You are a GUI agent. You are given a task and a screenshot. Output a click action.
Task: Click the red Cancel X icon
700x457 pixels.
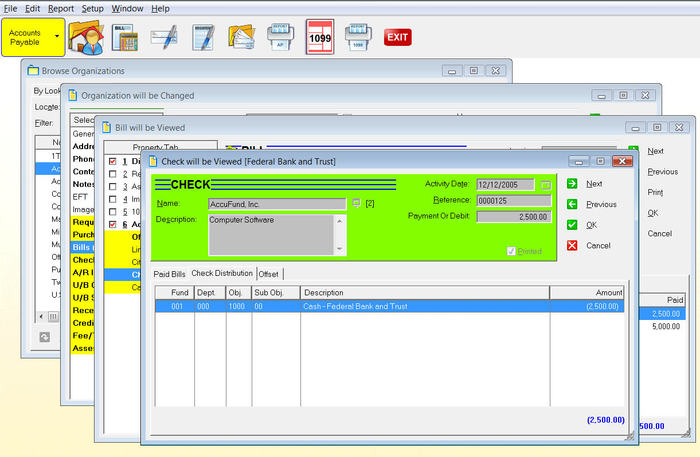[x=572, y=245]
